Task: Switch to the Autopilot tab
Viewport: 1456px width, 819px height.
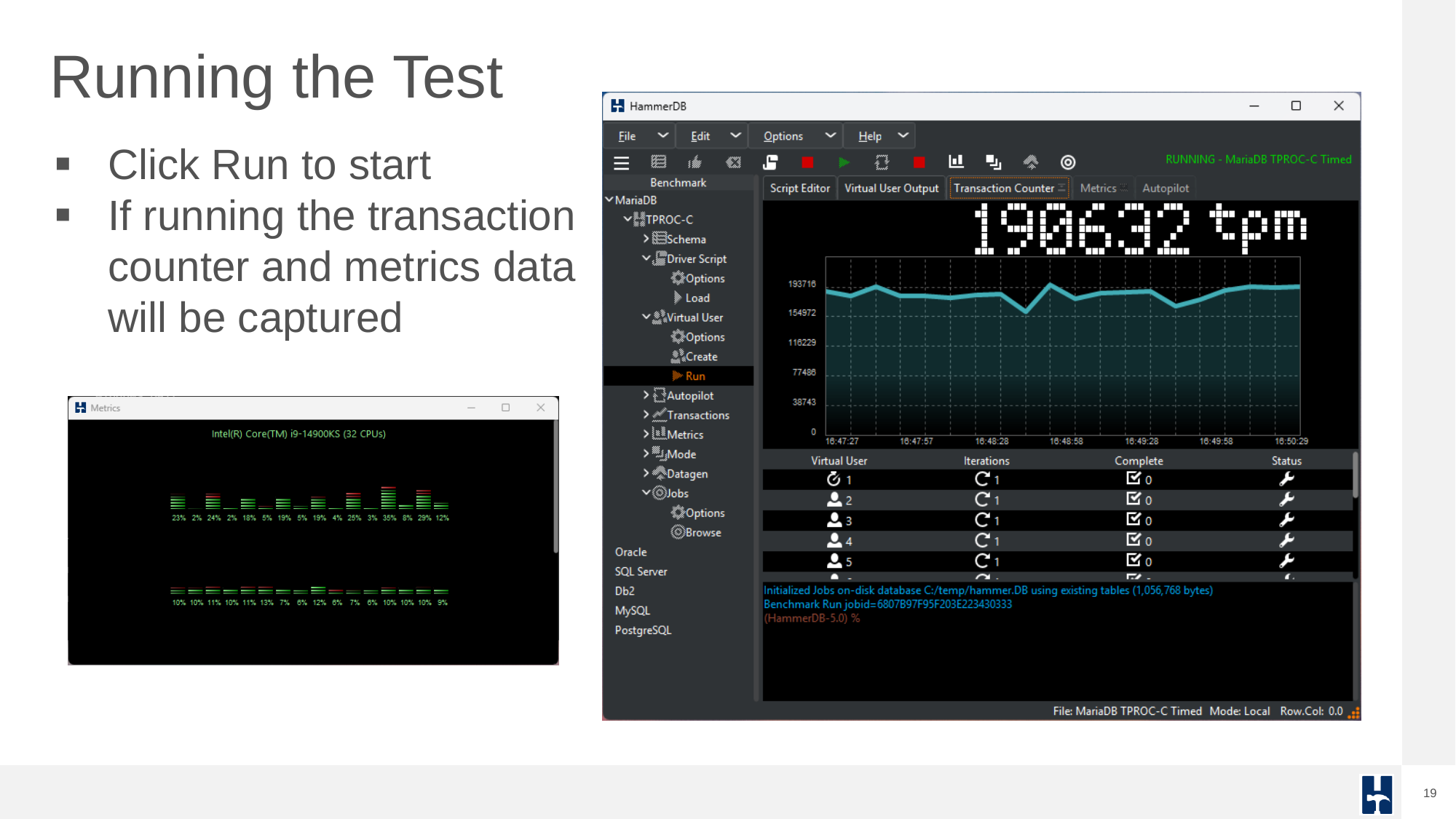Action: (1166, 188)
